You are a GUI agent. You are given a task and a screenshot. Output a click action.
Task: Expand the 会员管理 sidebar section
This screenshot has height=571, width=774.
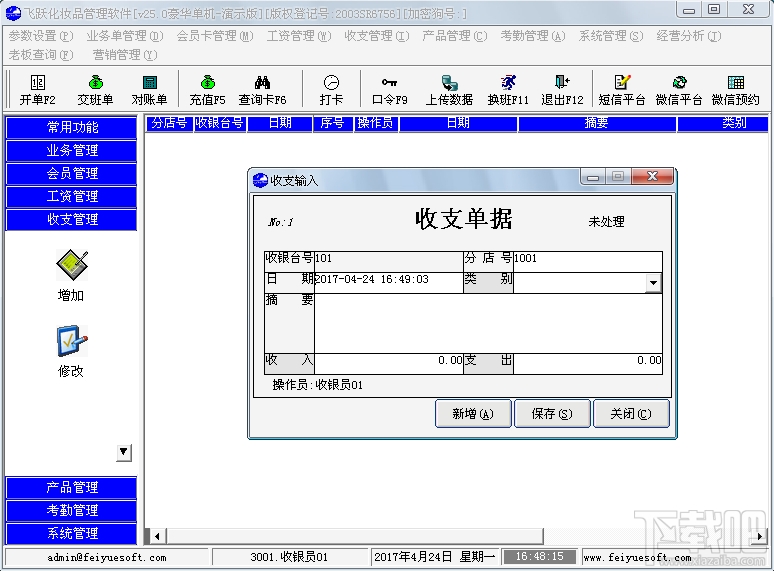click(72, 173)
